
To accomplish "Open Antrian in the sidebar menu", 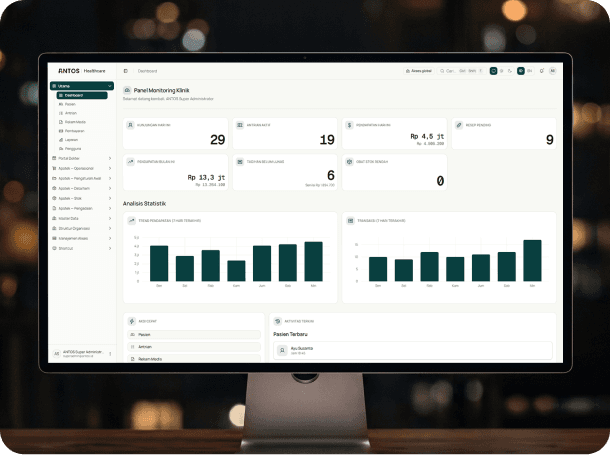I will pos(82,113).
